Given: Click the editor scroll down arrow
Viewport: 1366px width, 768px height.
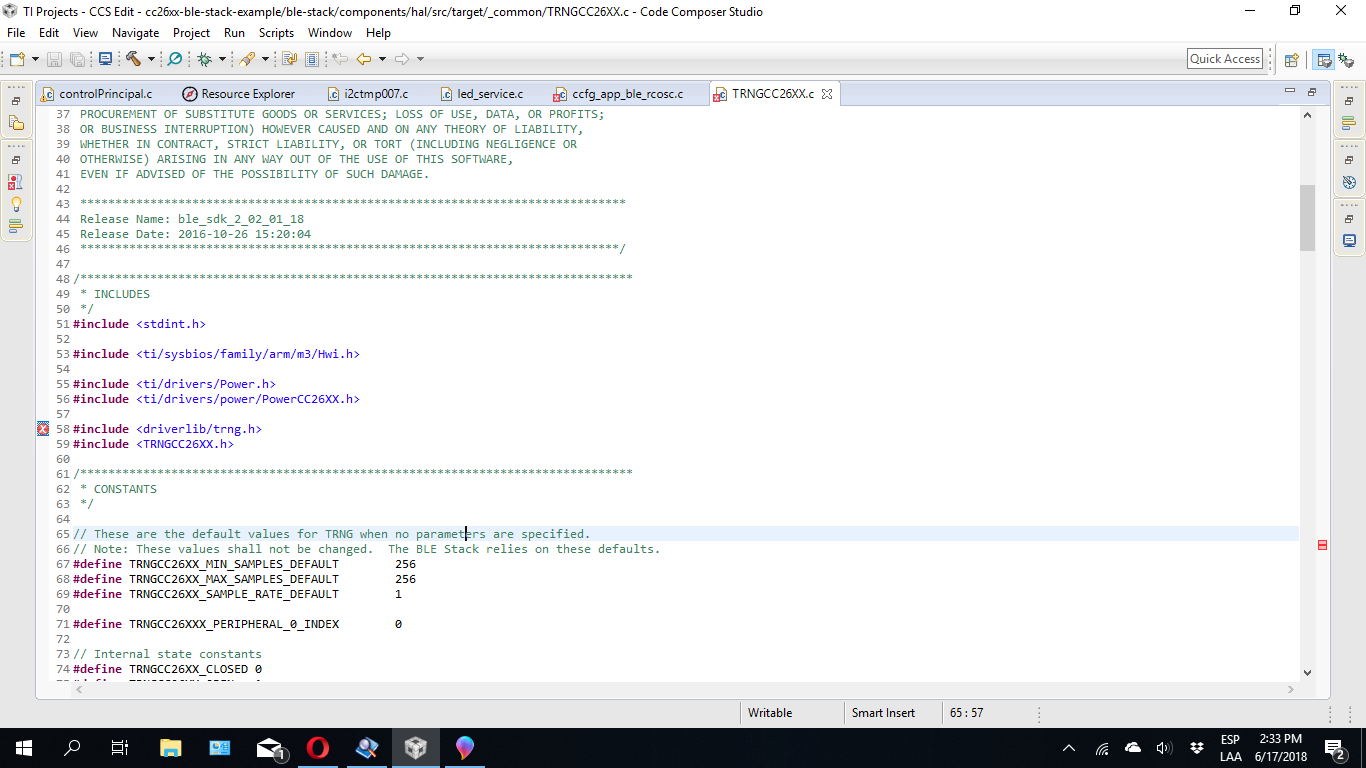Looking at the screenshot, I should click(1307, 673).
